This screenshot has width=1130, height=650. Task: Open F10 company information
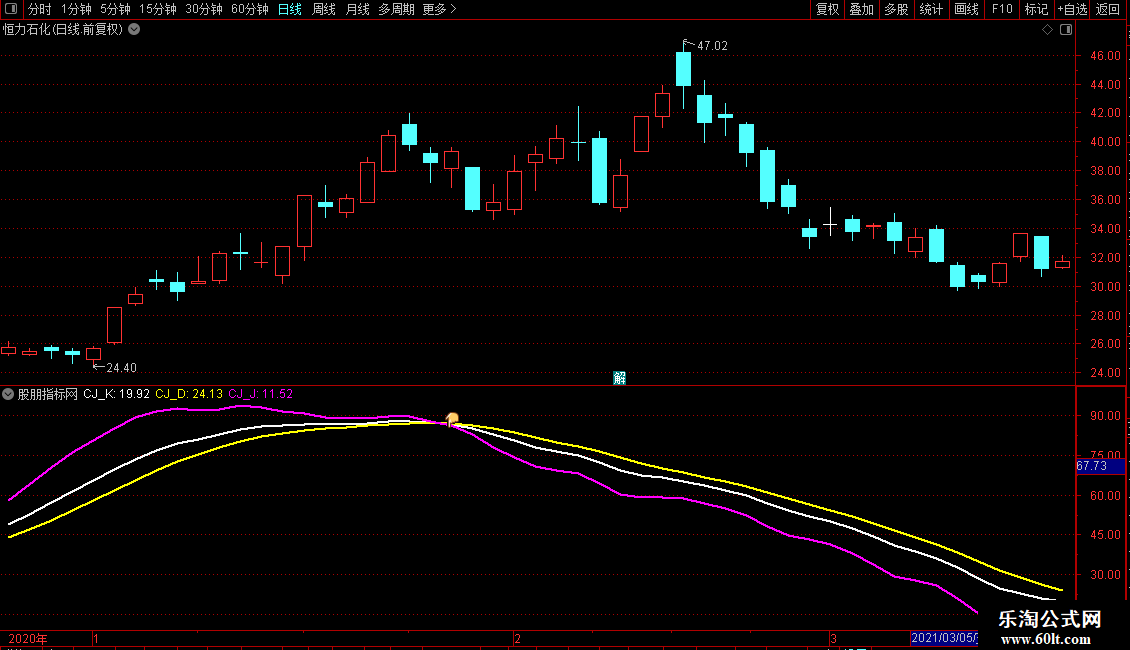click(x=1002, y=9)
